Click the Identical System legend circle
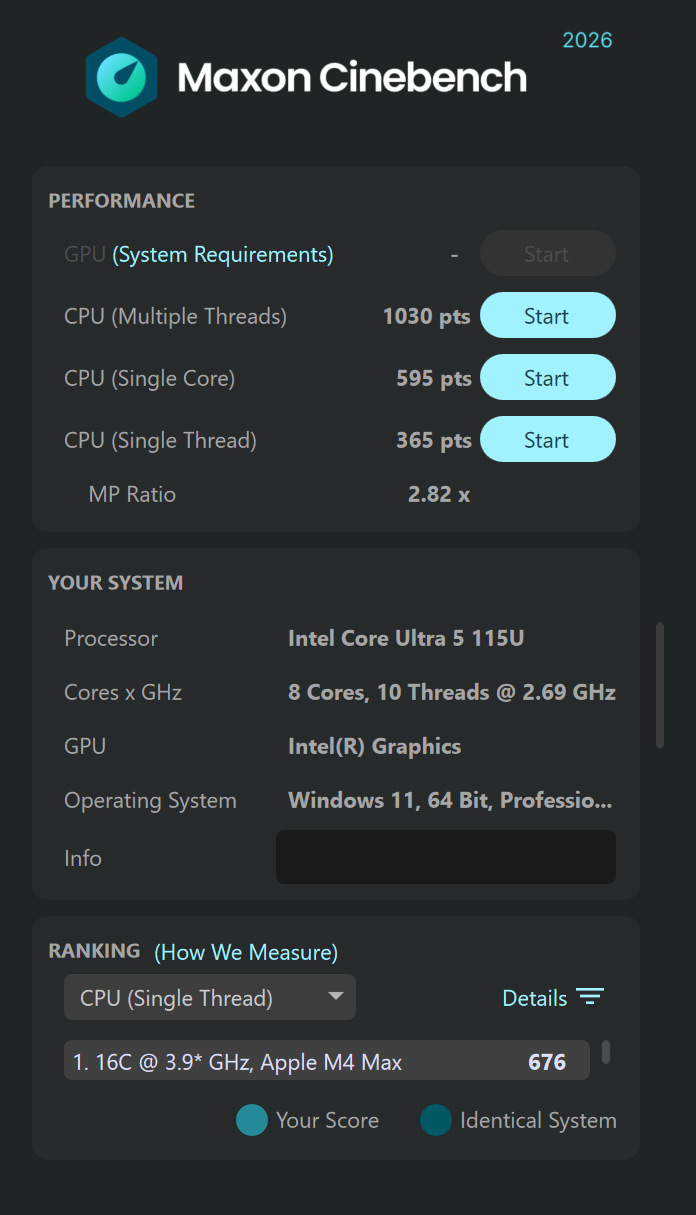Image resolution: width=696 pixels, height=1215 pixels. [x=436, y=1120]
